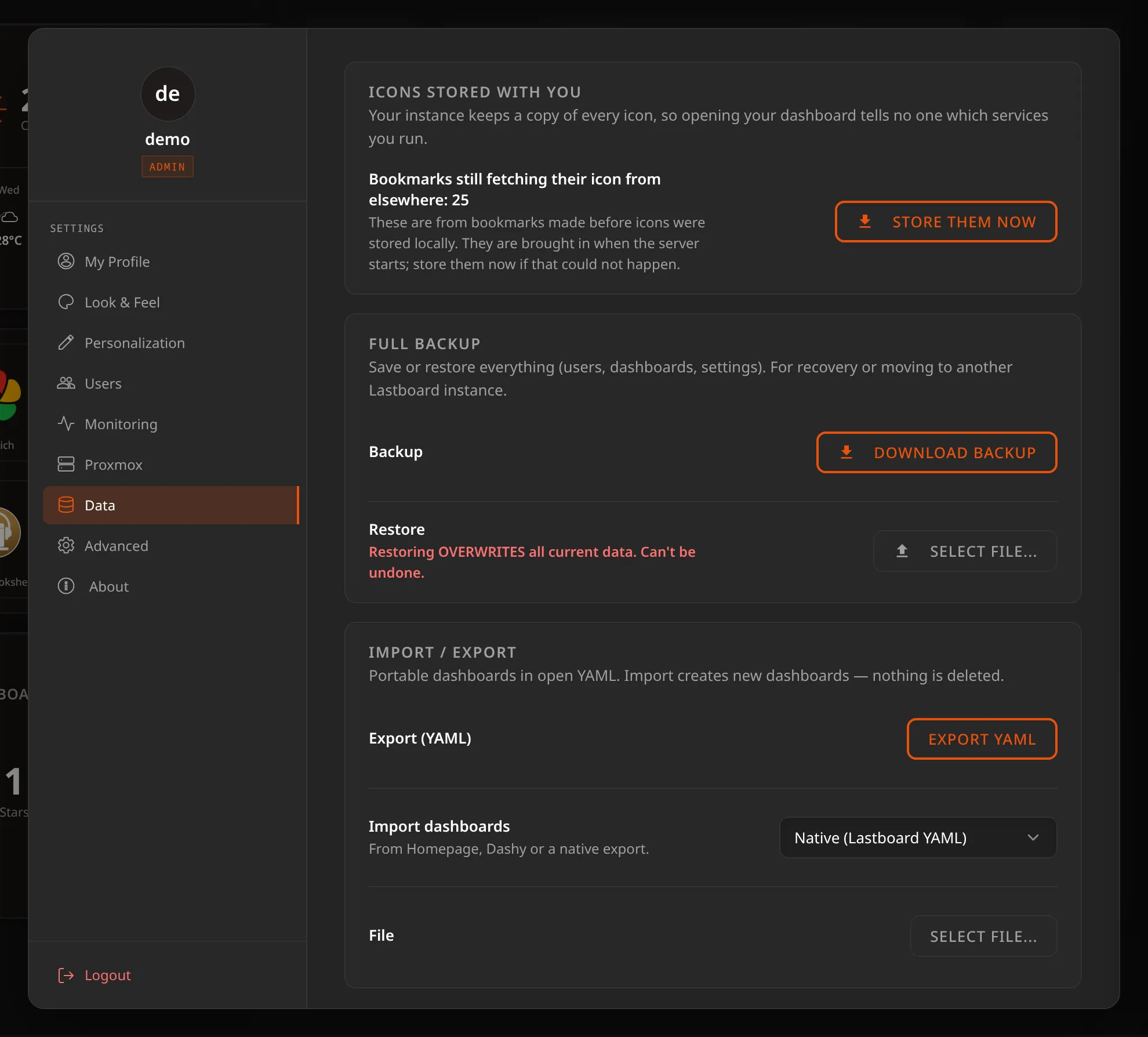The height and width of the screenshot is (1037, 1148).
Task: Select a file to import dashboards
Action: [983, 936]
